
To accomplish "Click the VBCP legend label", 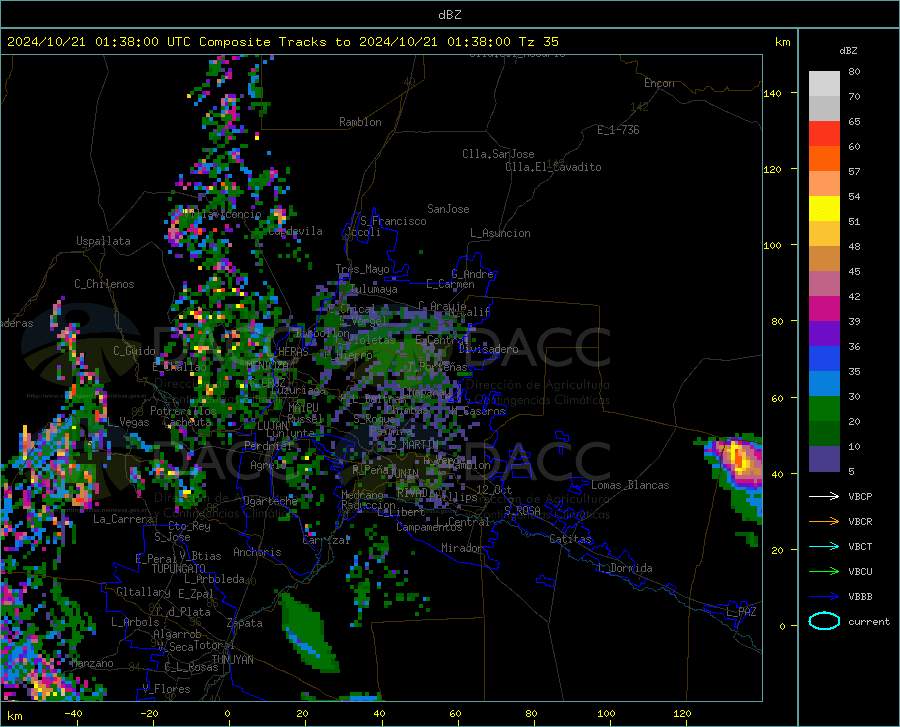I will tap(860, 497).
